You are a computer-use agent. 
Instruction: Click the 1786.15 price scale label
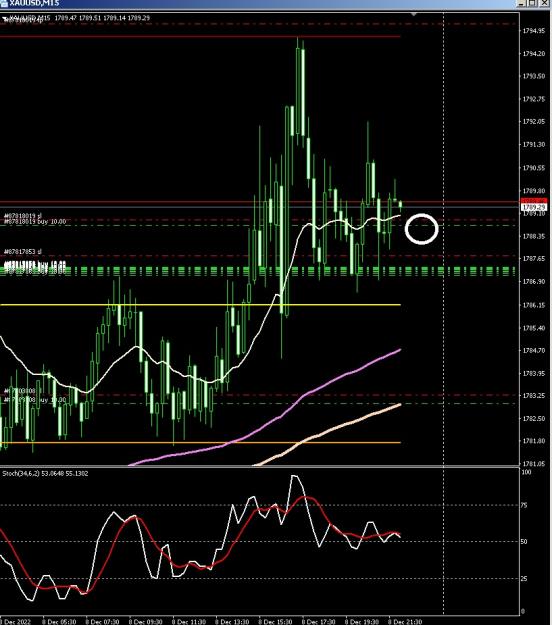pyautogui.click(x=534, y=305)
